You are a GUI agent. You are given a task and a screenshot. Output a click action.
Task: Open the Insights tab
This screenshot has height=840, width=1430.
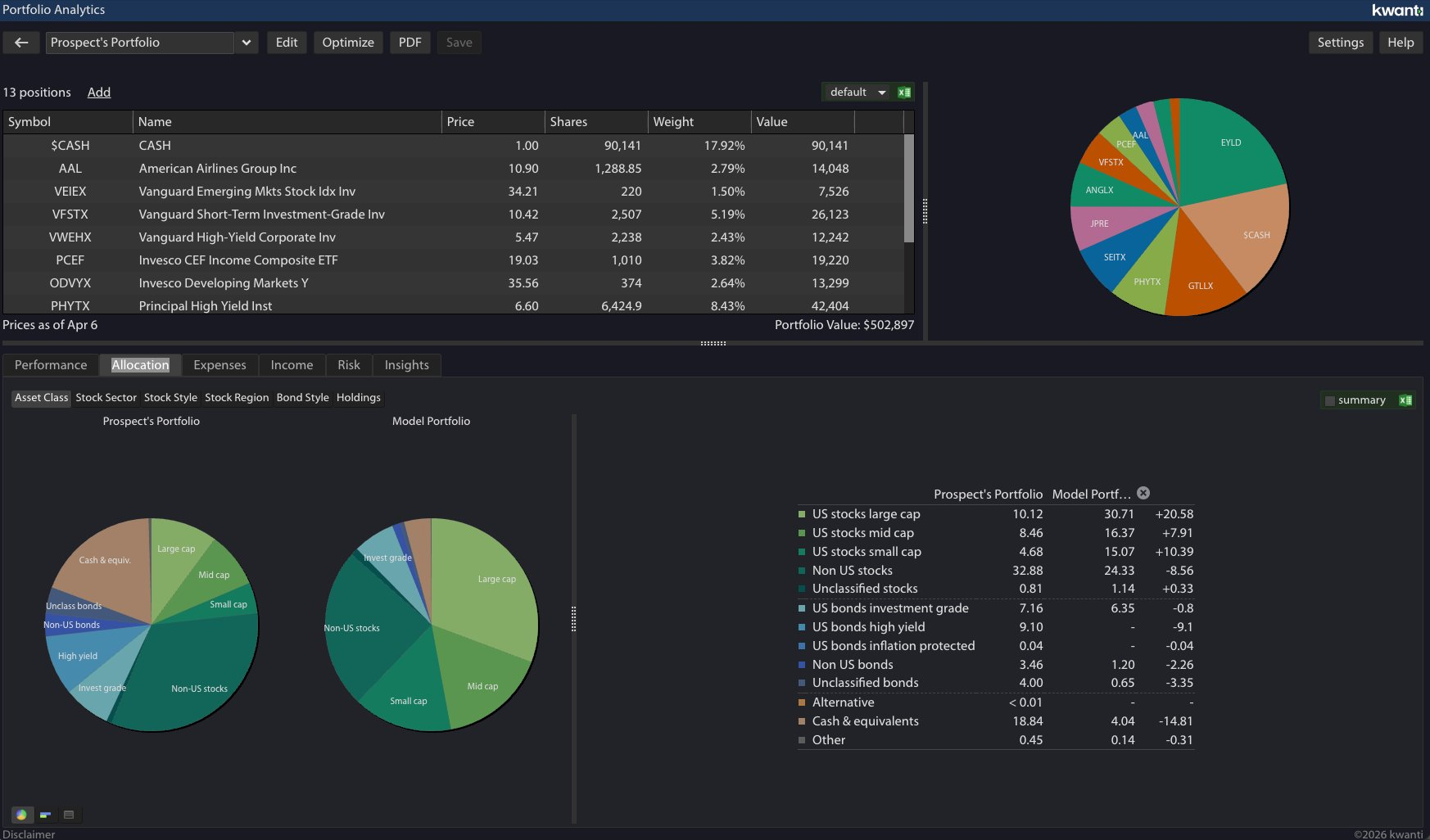pos(407,365)
